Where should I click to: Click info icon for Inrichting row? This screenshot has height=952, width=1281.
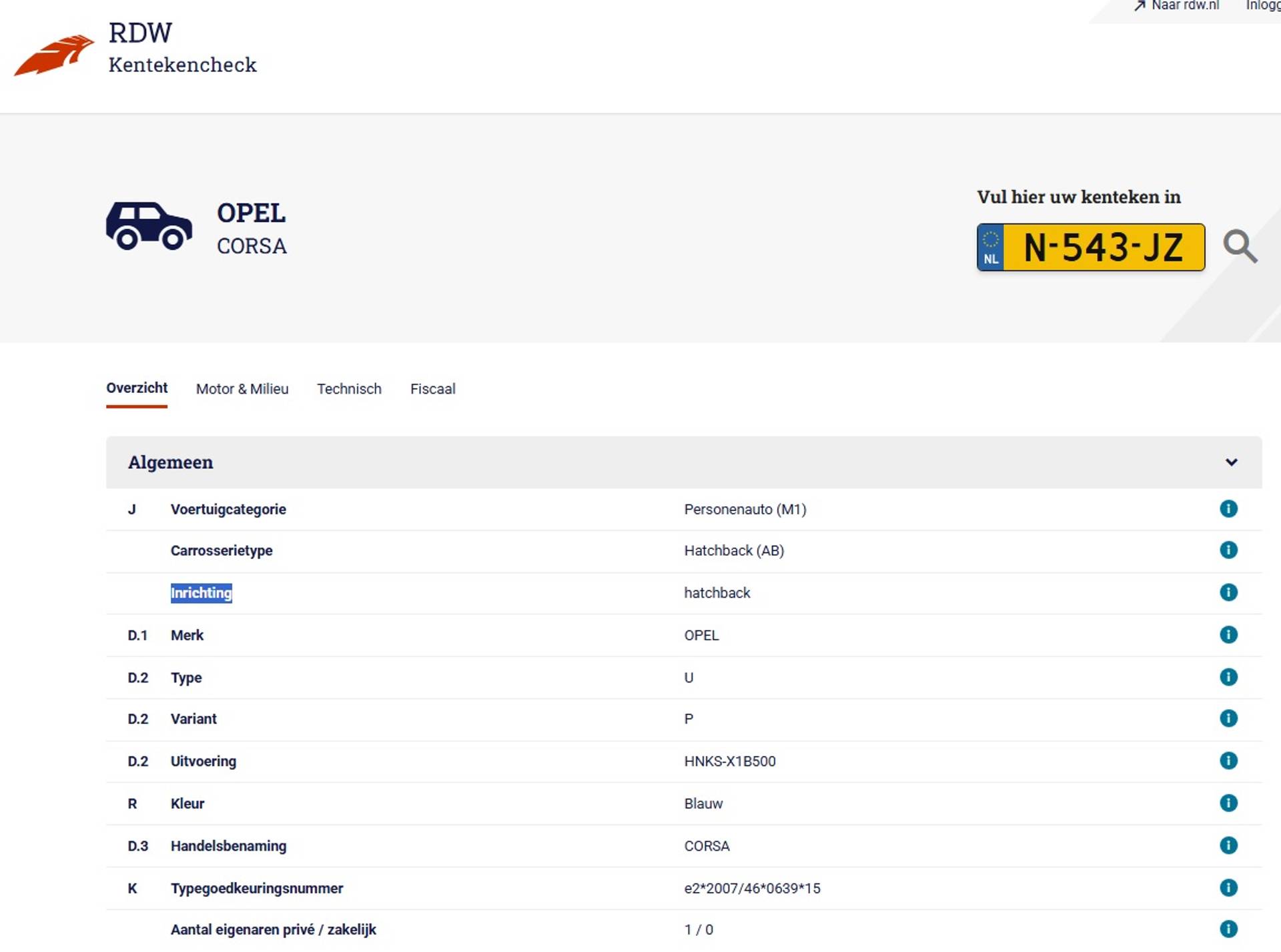tap(1228, 592)
